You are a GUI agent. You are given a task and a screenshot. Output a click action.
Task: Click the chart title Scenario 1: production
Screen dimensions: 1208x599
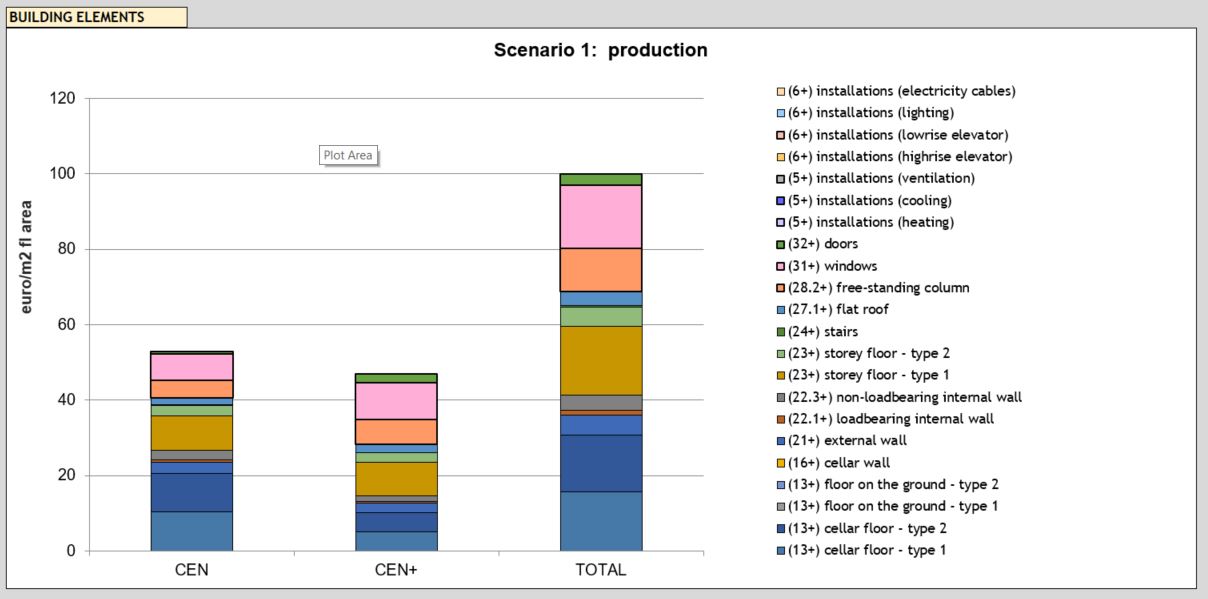(601, 49)
